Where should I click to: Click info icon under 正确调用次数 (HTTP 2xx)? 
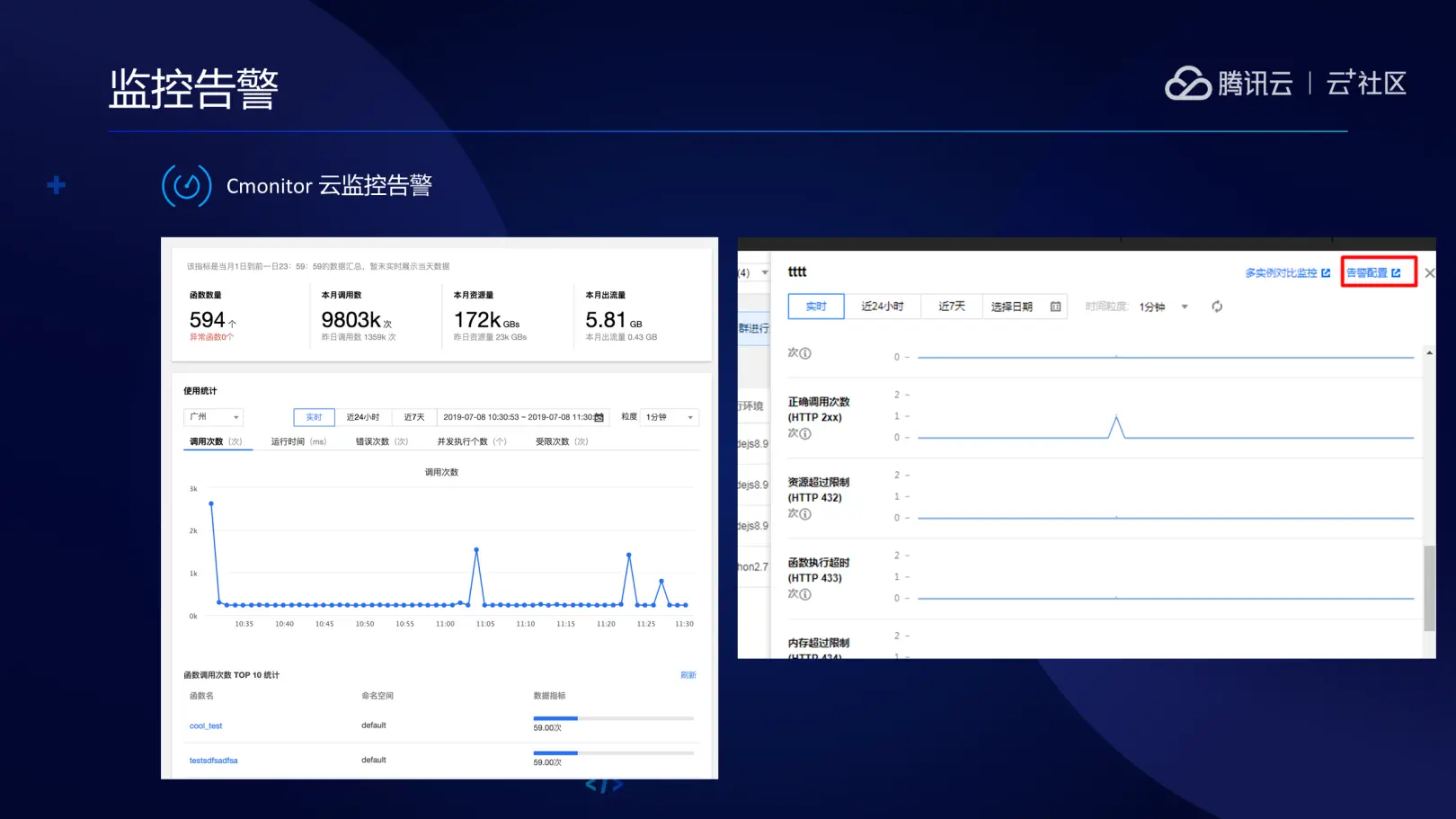point(805,433)
